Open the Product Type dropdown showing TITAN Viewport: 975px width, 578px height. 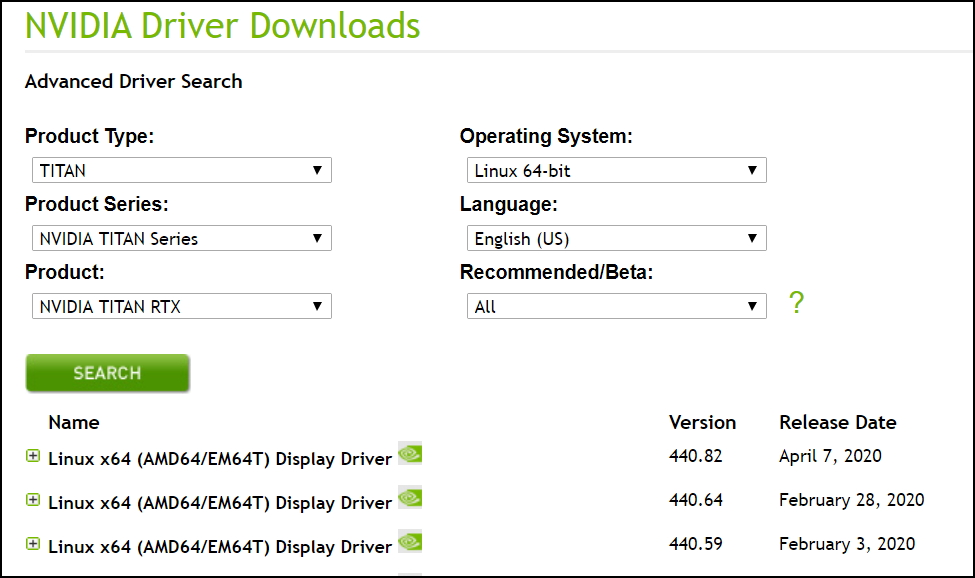(182, 170)
